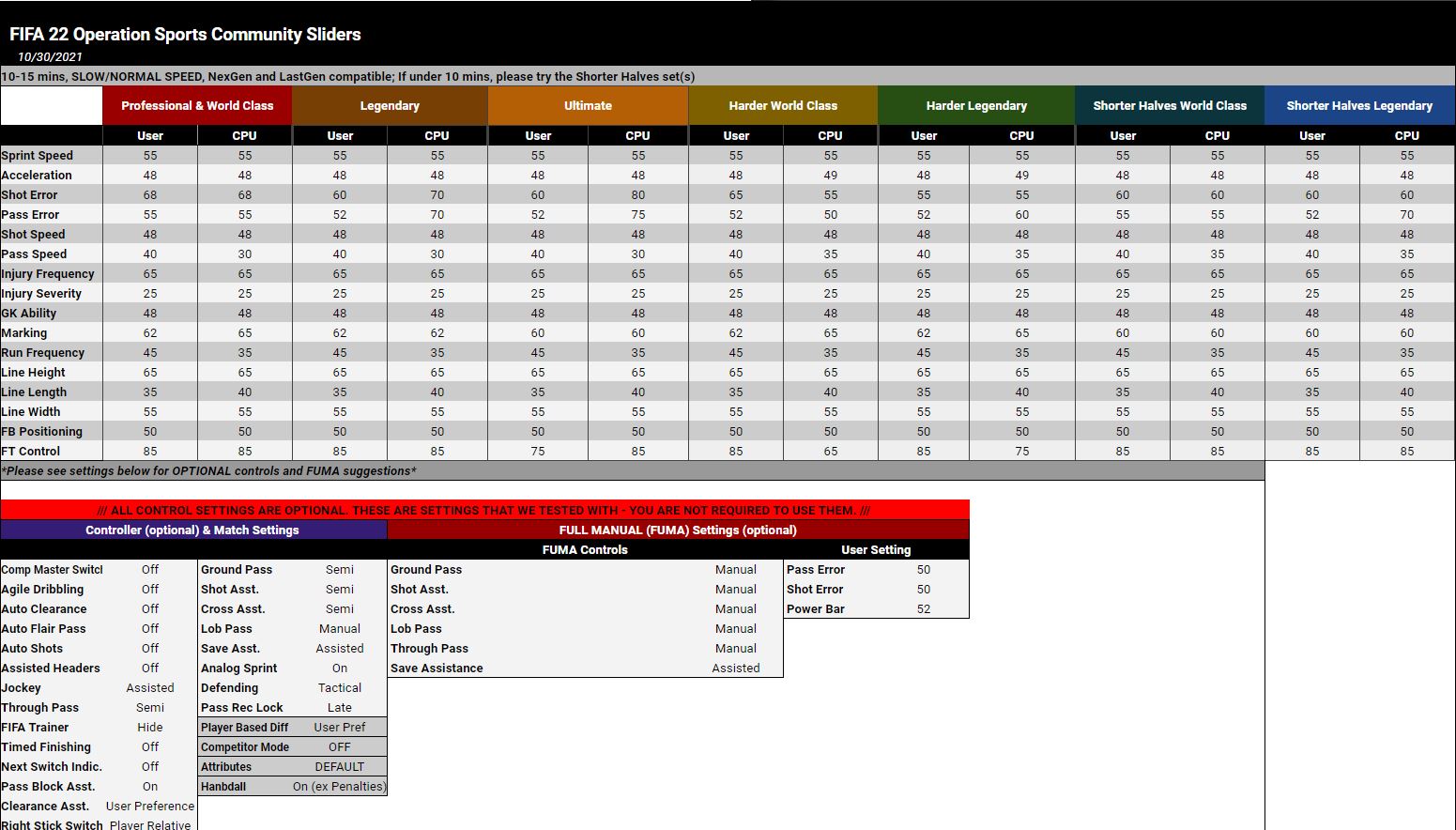Click the slider table 'Pass Error' row label

30,215
